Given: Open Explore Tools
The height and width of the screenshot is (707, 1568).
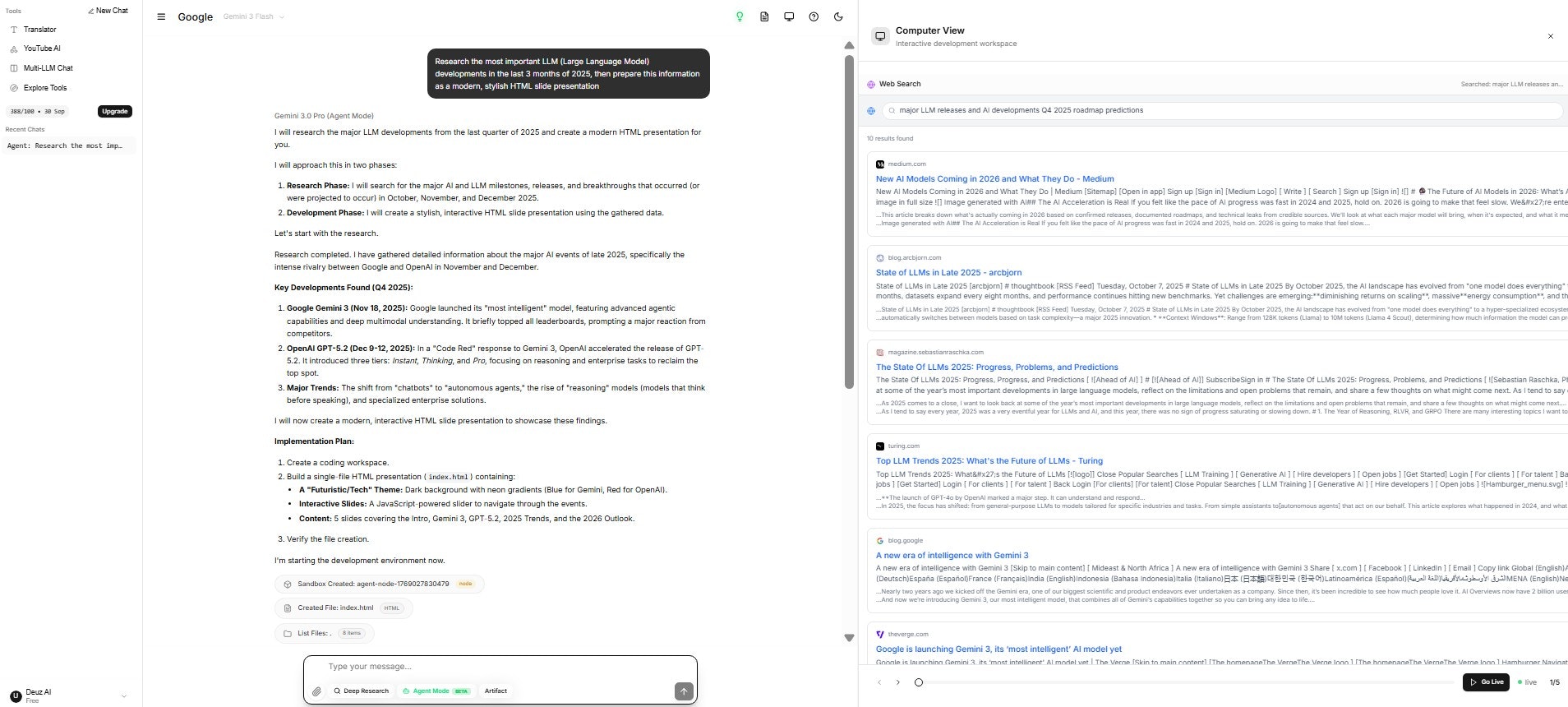Looking at the screenshot, I should (44, 88).
